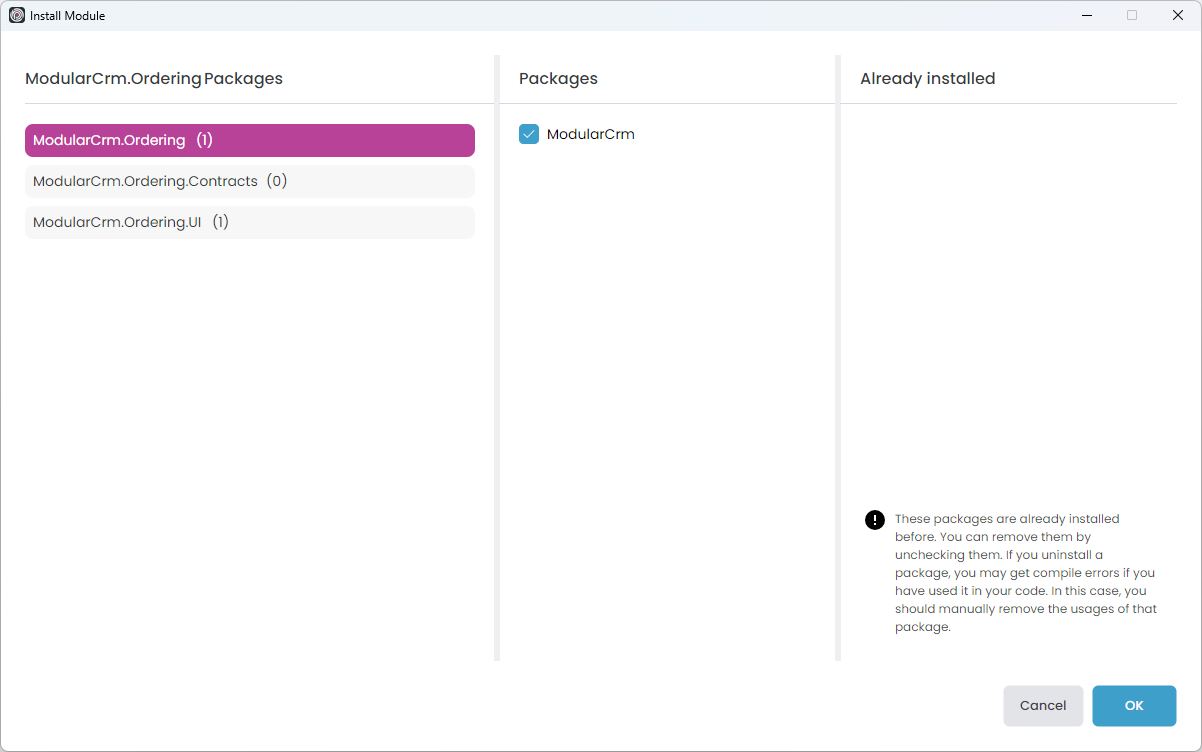Confirm installation with the OK button
This screenshot has width=1202, height=752.
click(x=1134, y=705)
